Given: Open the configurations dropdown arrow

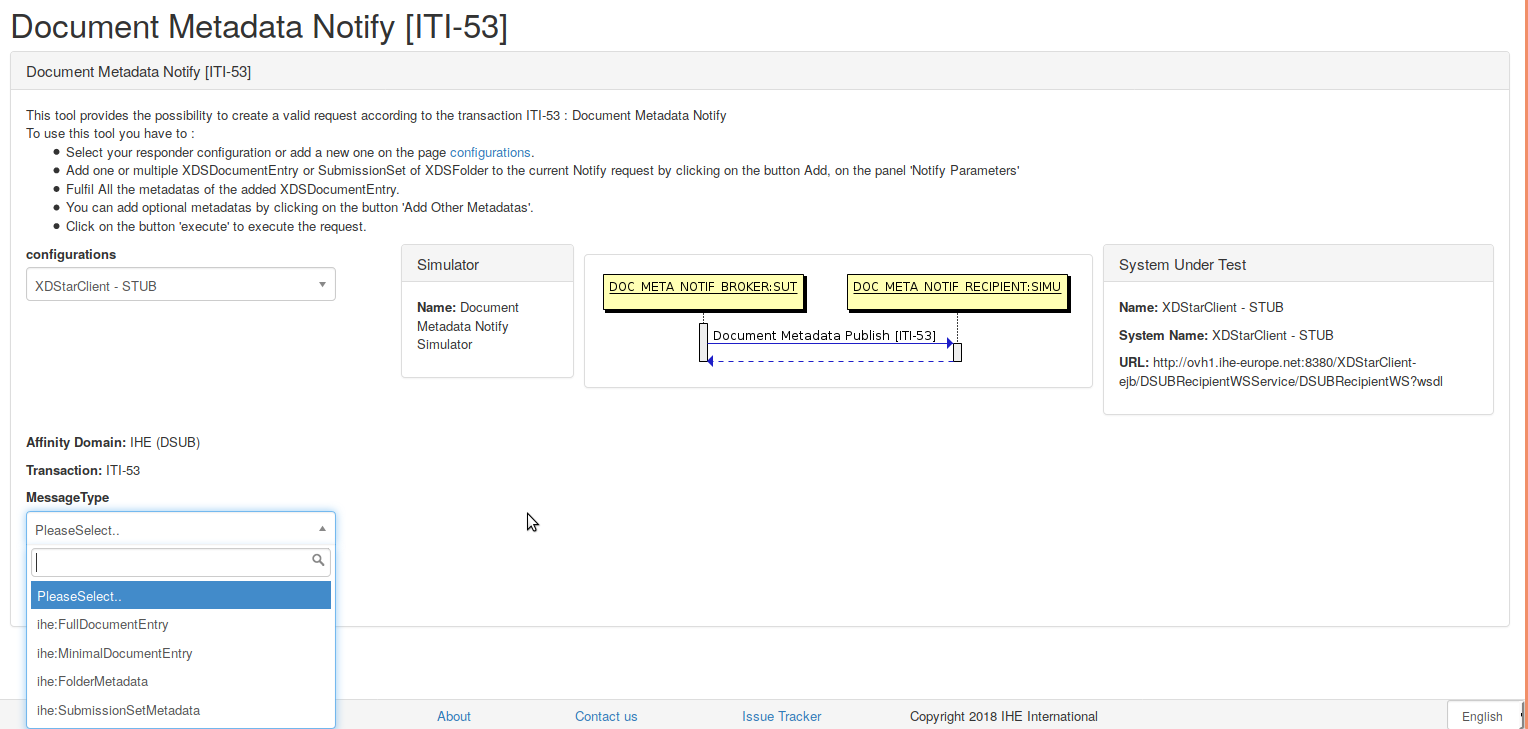Looking at the screenshot, I should pos(322,285).
